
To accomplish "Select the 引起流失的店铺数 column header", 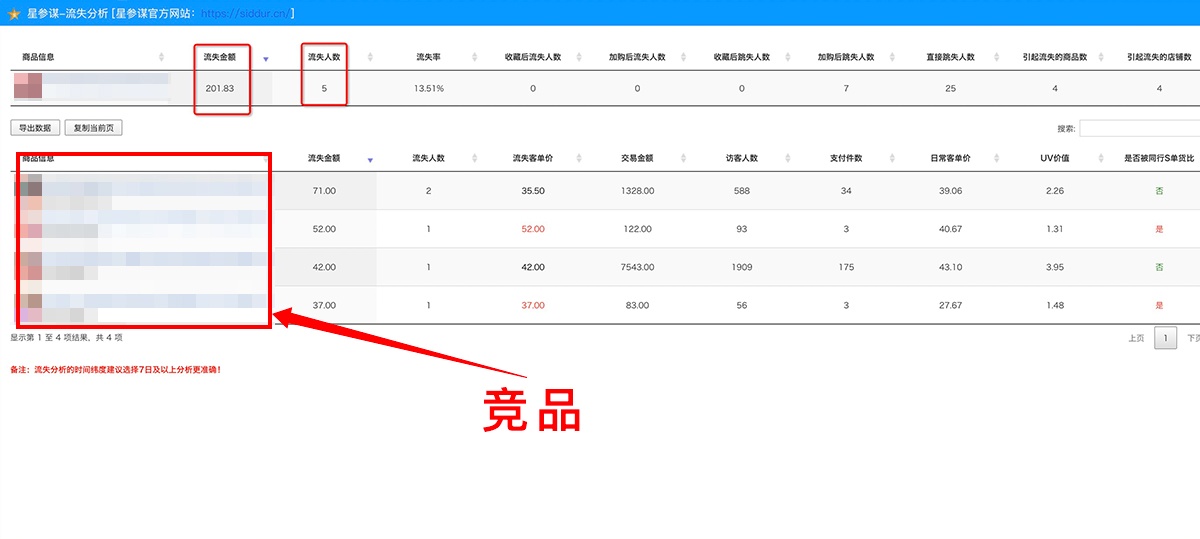I will tap(1159, 57).
